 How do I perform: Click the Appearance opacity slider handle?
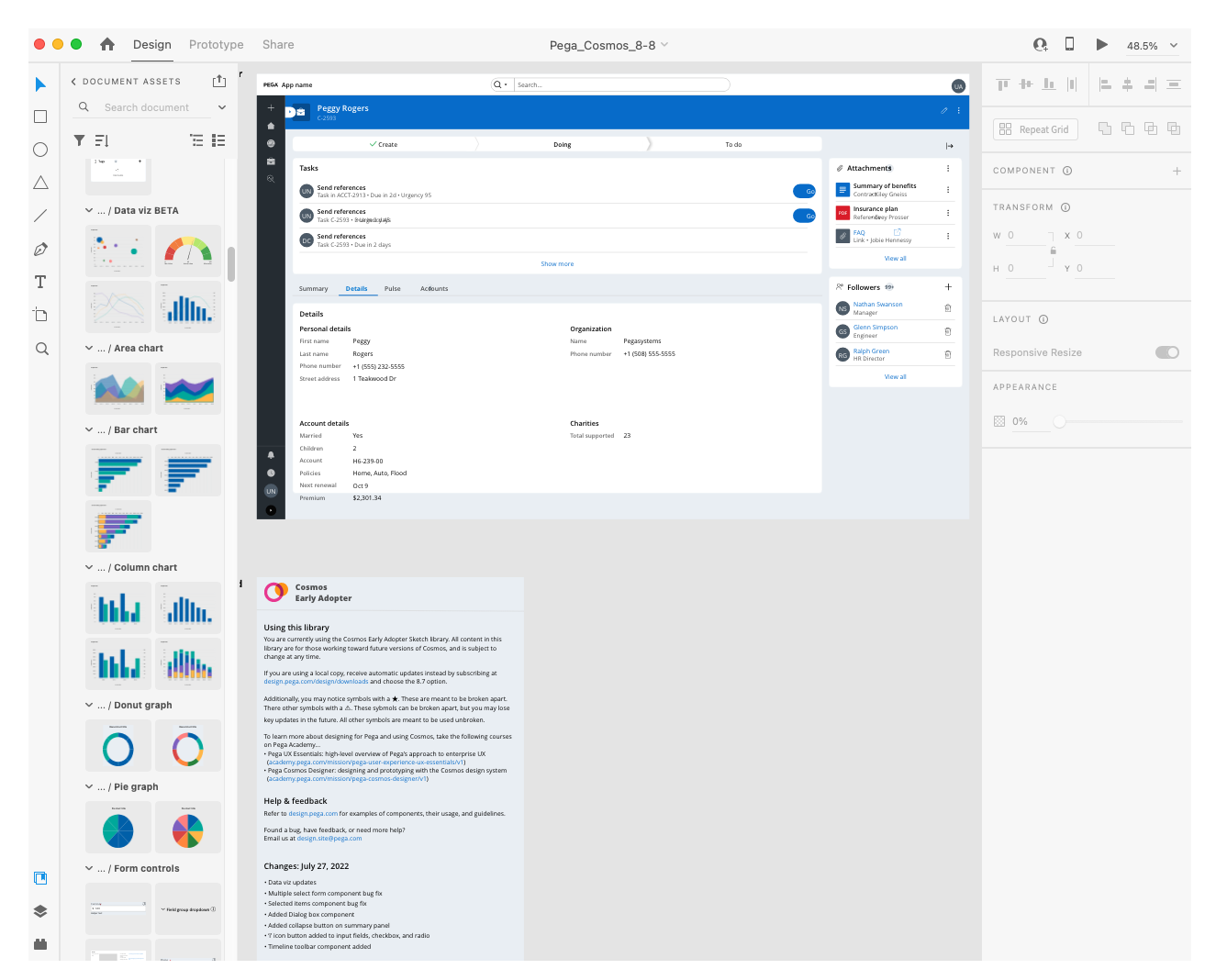(x=1059, y=421)
